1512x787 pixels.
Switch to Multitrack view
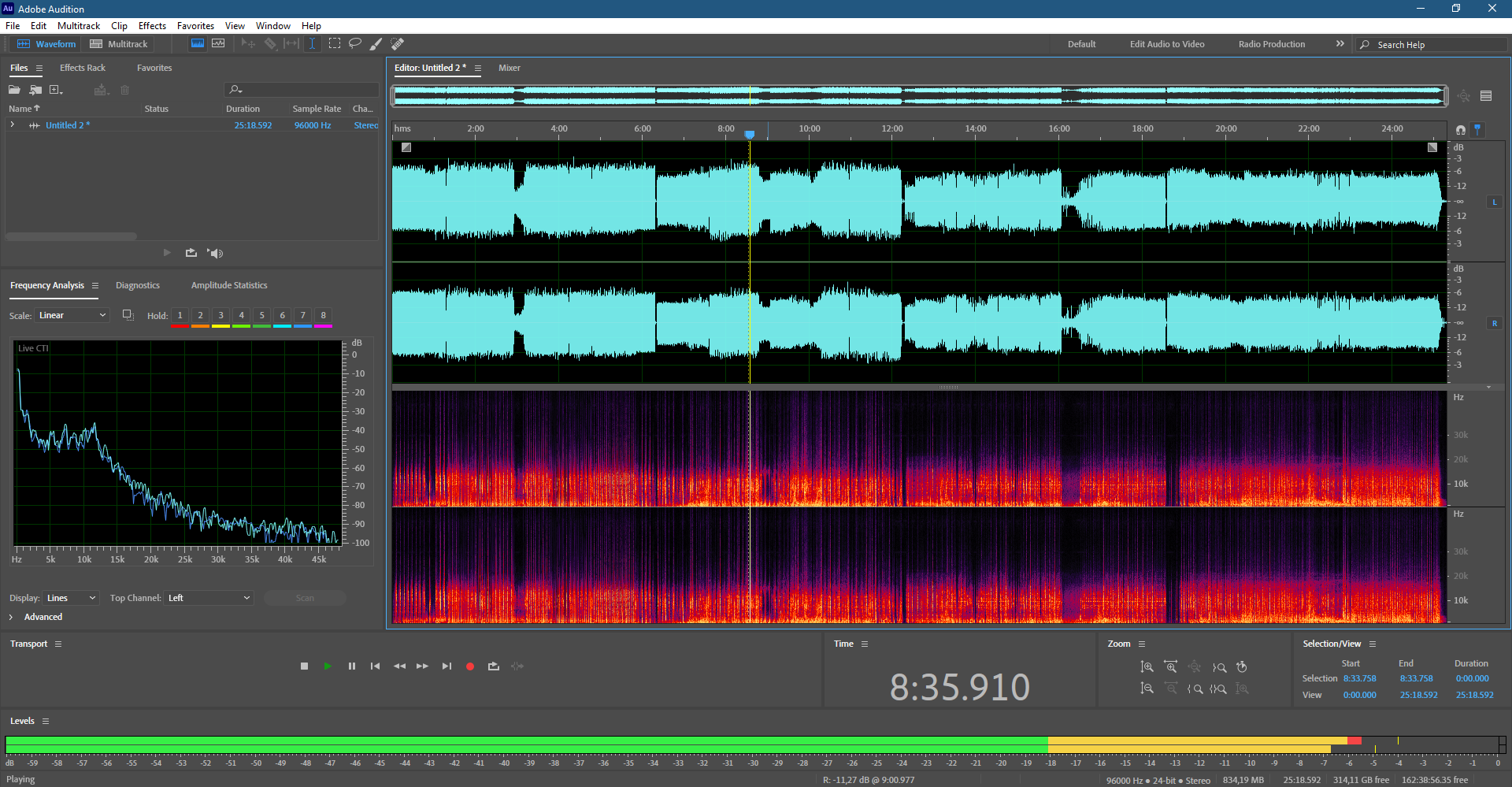119,44
